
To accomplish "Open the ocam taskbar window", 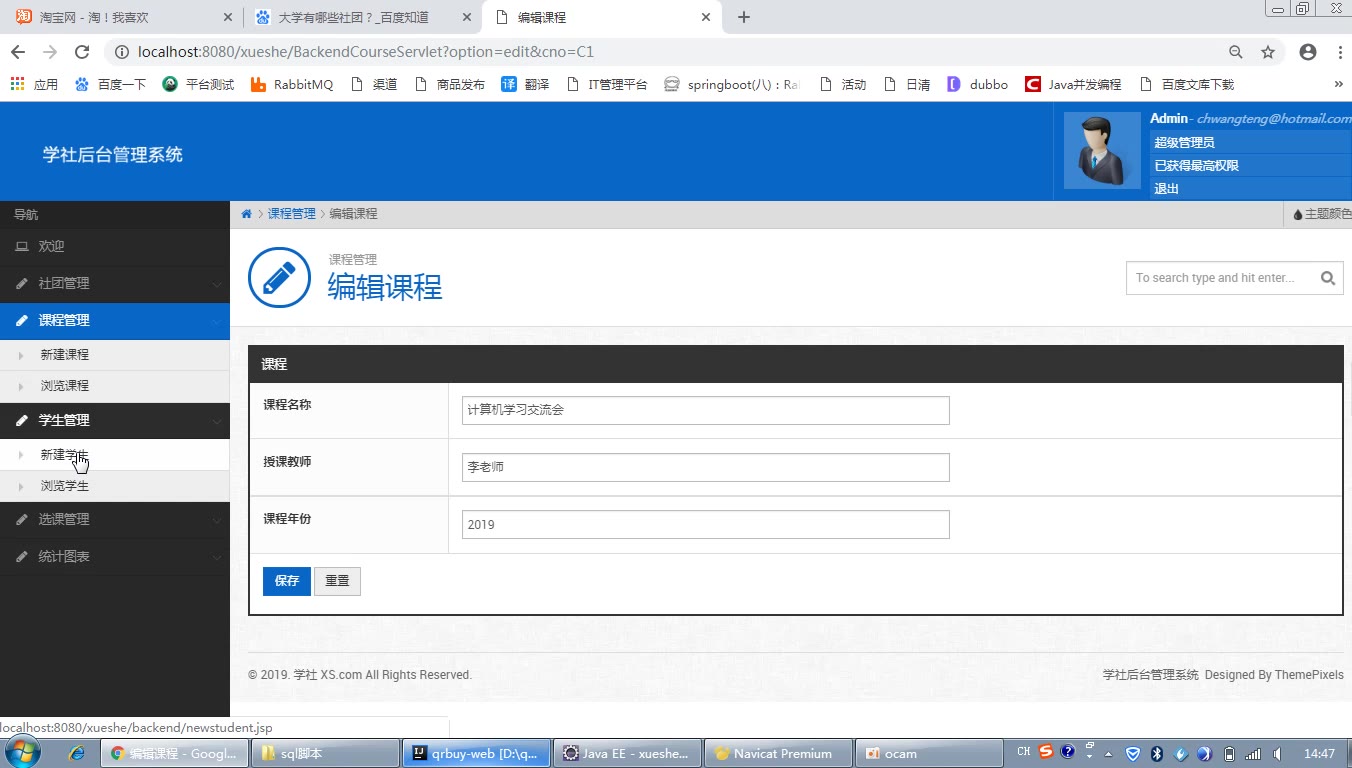I will coord(930,754).
